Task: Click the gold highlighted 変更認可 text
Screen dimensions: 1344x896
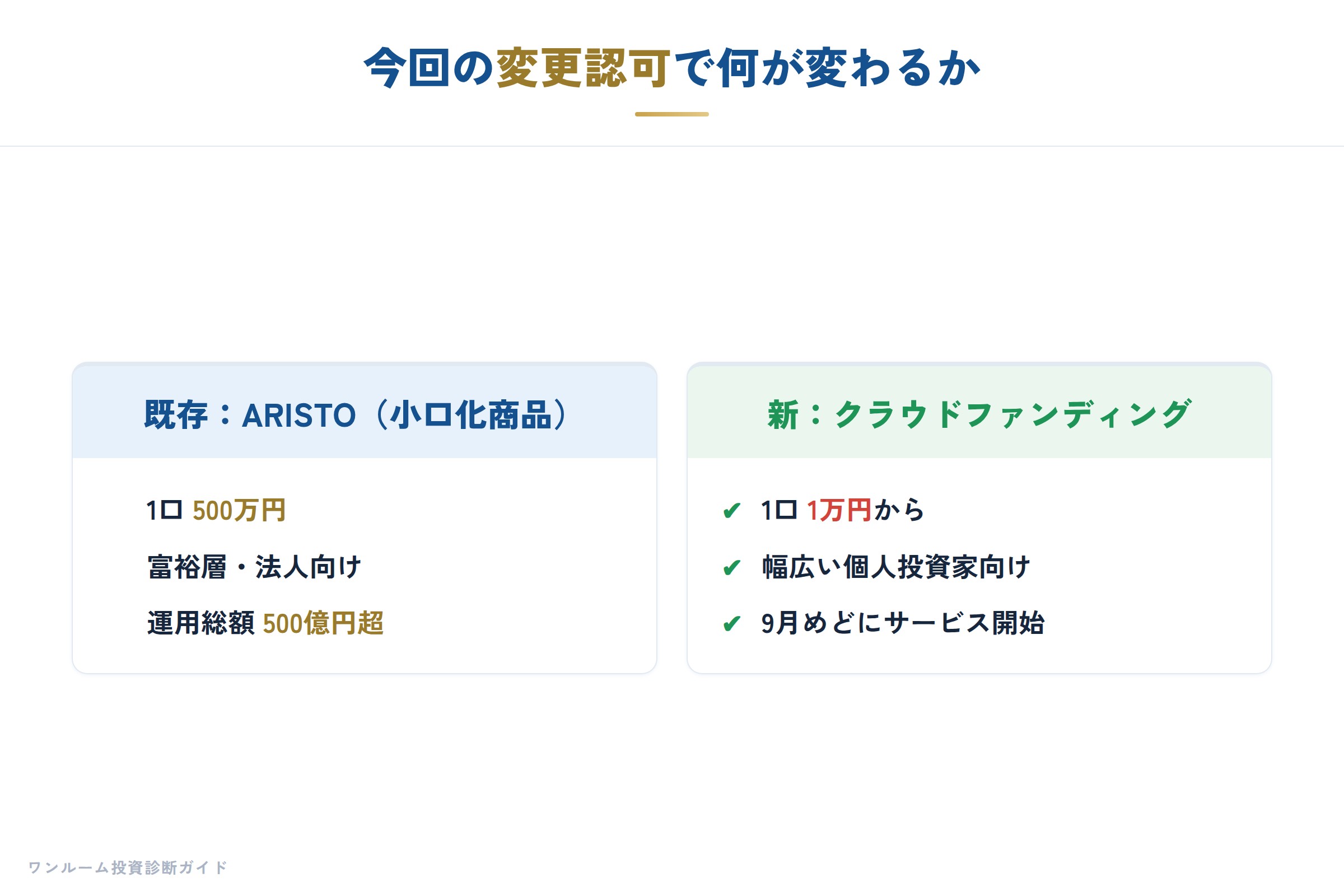Action: [584, 67]
